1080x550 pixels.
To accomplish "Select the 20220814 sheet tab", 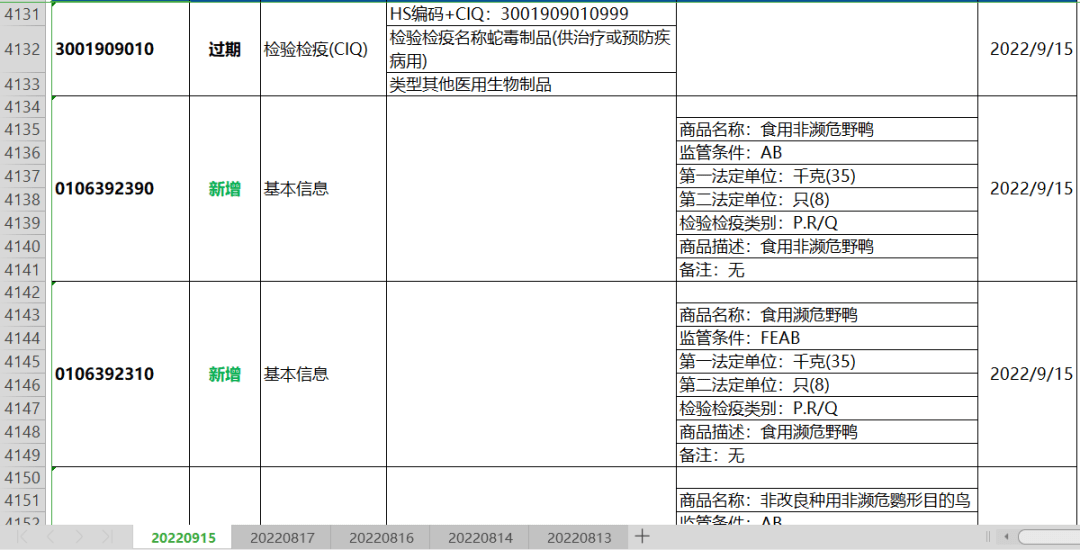I will (480, 538).
